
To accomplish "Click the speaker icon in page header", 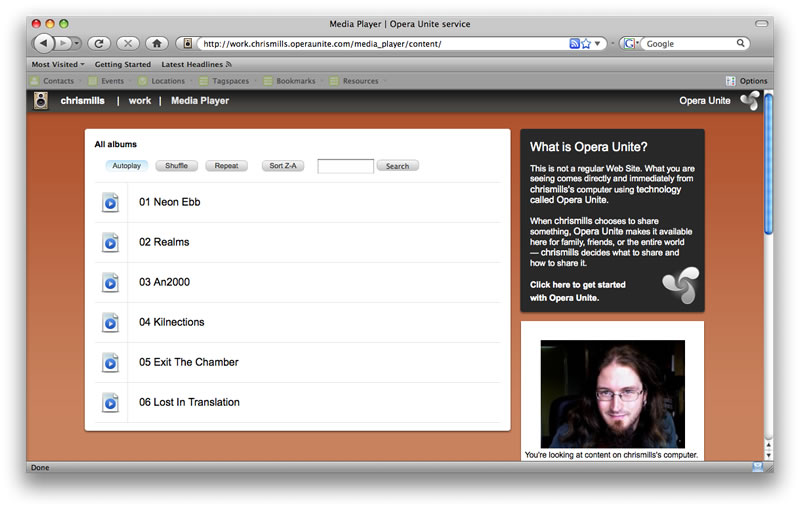I will click(x=41, y=101).
